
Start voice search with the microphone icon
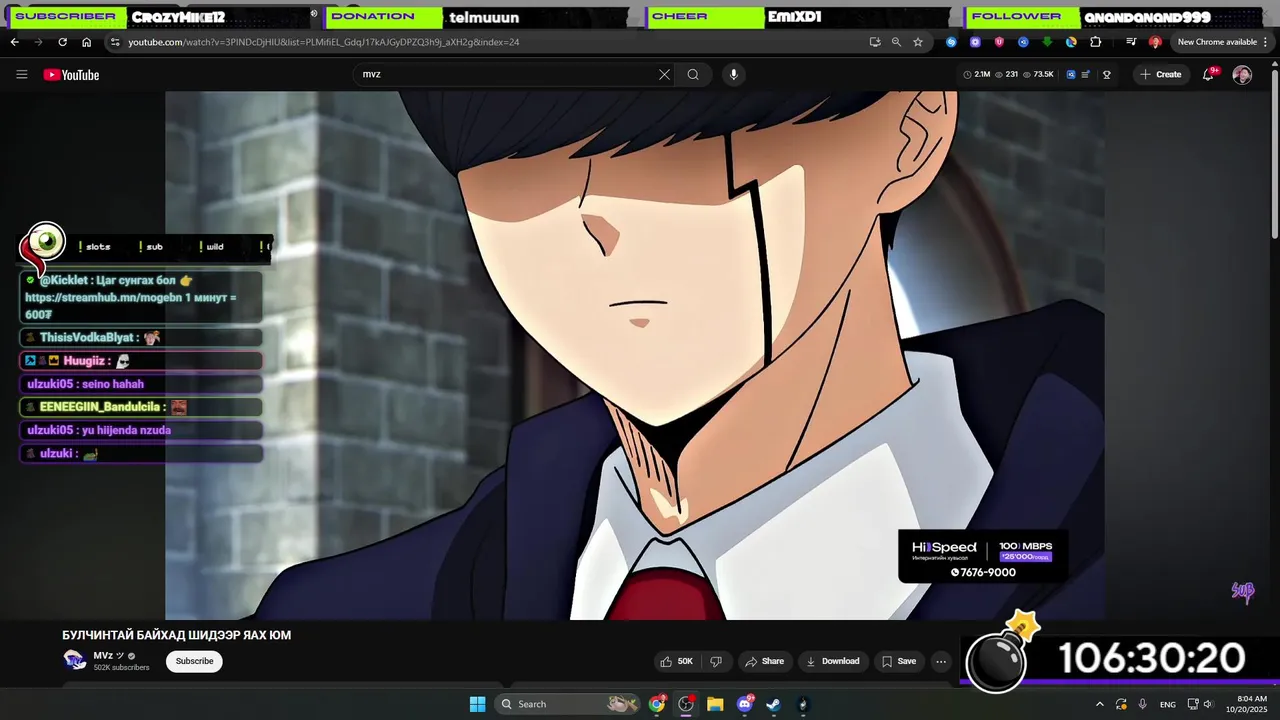click(x=733, y=74)
